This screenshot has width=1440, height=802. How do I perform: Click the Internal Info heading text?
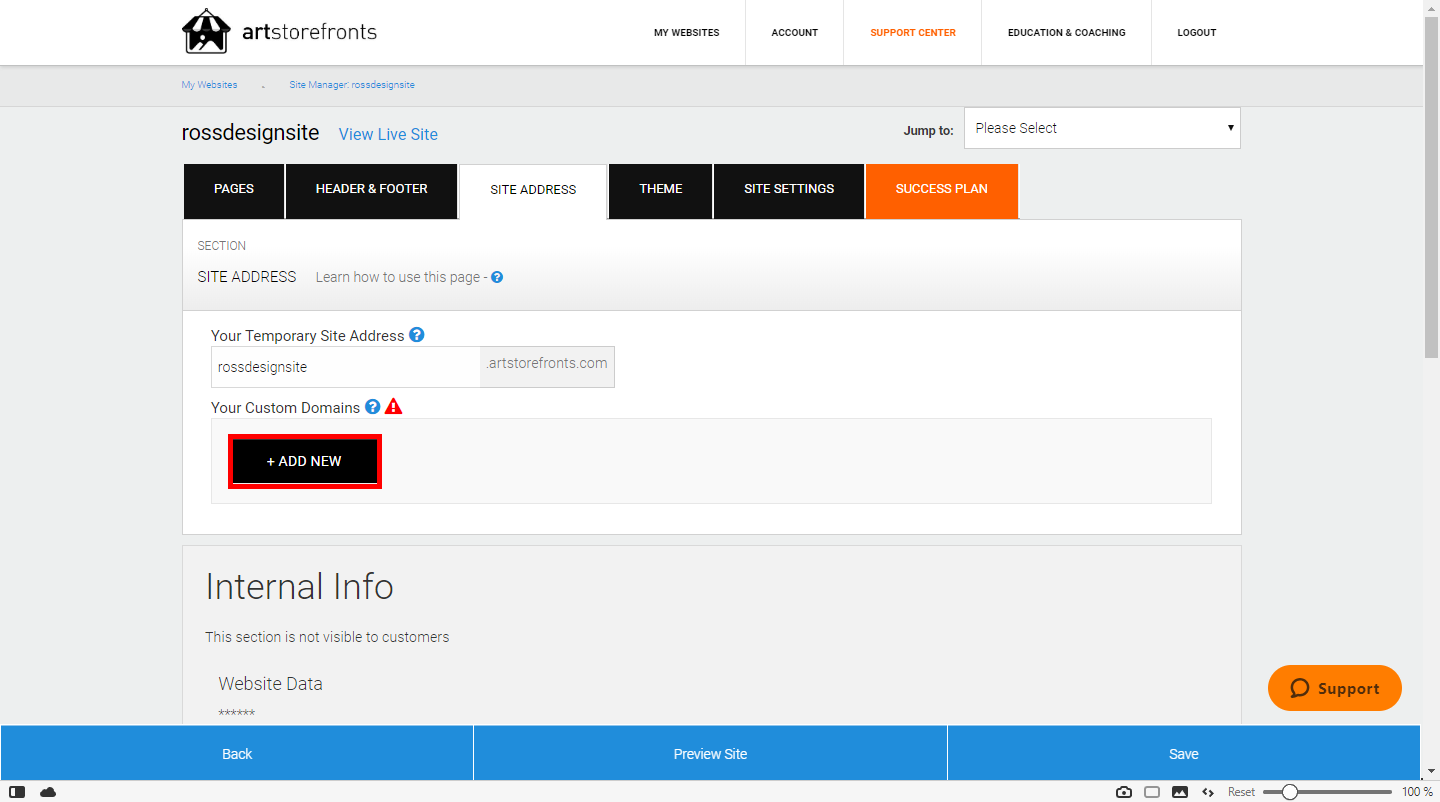point(300,586)
